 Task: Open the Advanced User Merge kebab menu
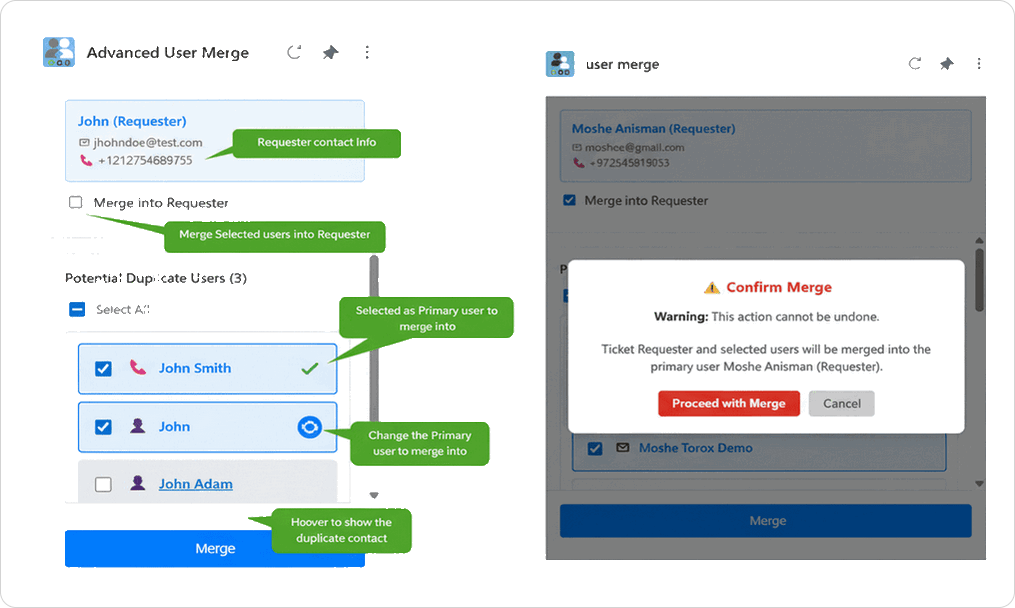(x=367, y=52)
